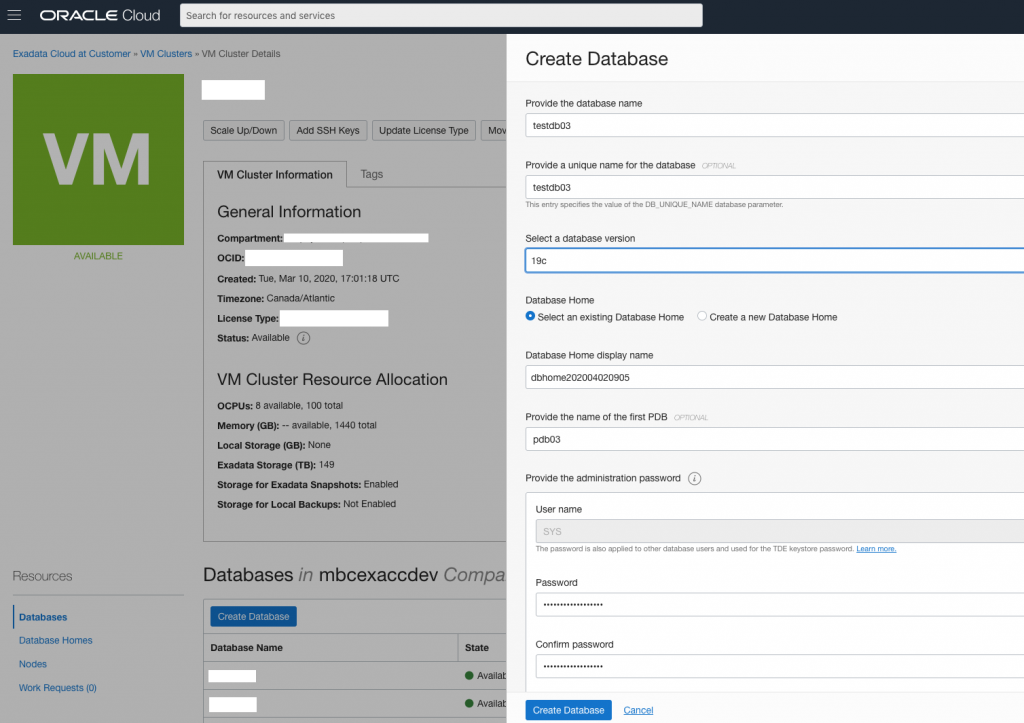Click the first PDB name field
Viewport: 1024px width, 723px height.
774,439
